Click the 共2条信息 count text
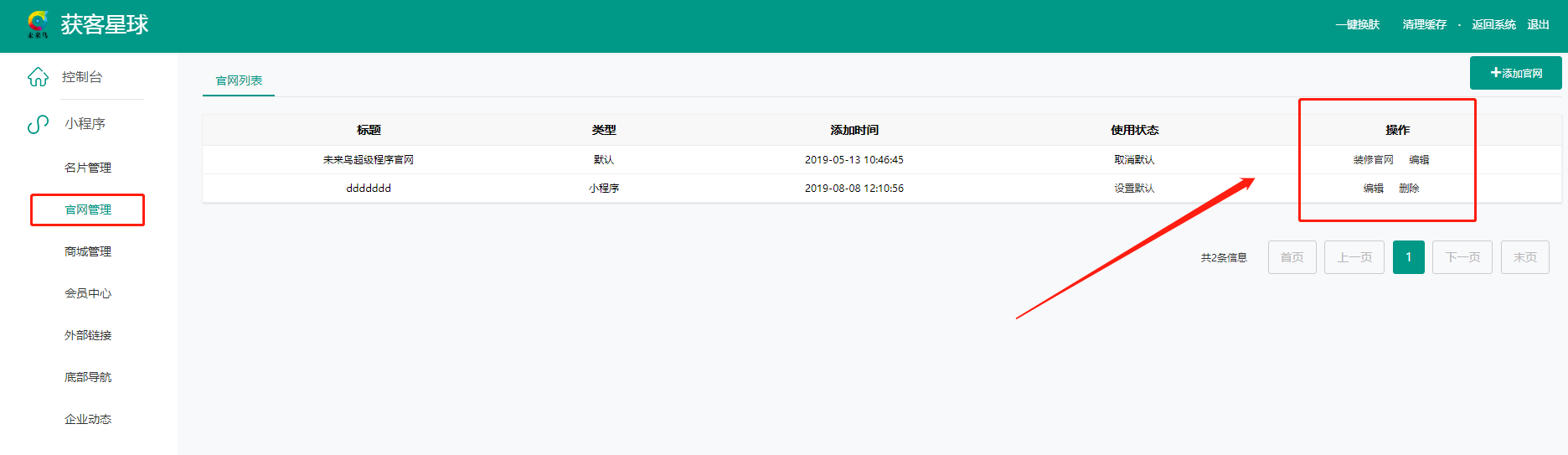Image resolution: width=1568 pixels, height=455 pixels. [1224, 257]
